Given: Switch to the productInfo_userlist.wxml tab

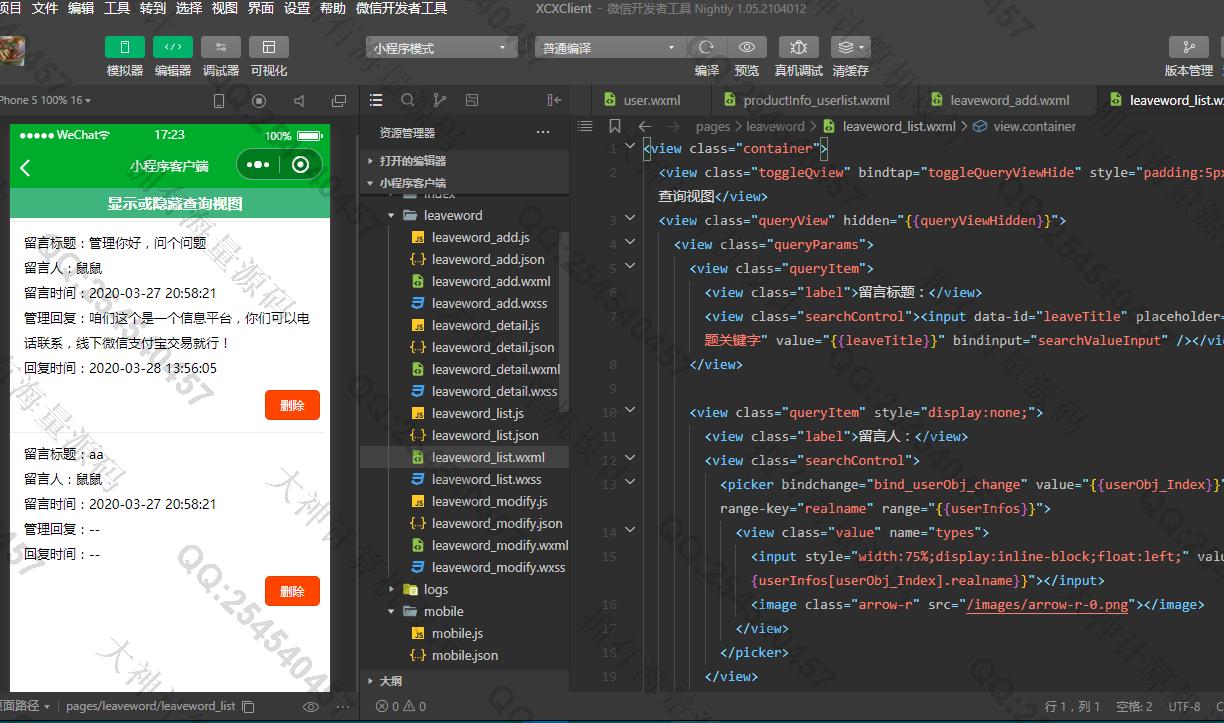Looking at the screenshot, I should coord(815,100).
